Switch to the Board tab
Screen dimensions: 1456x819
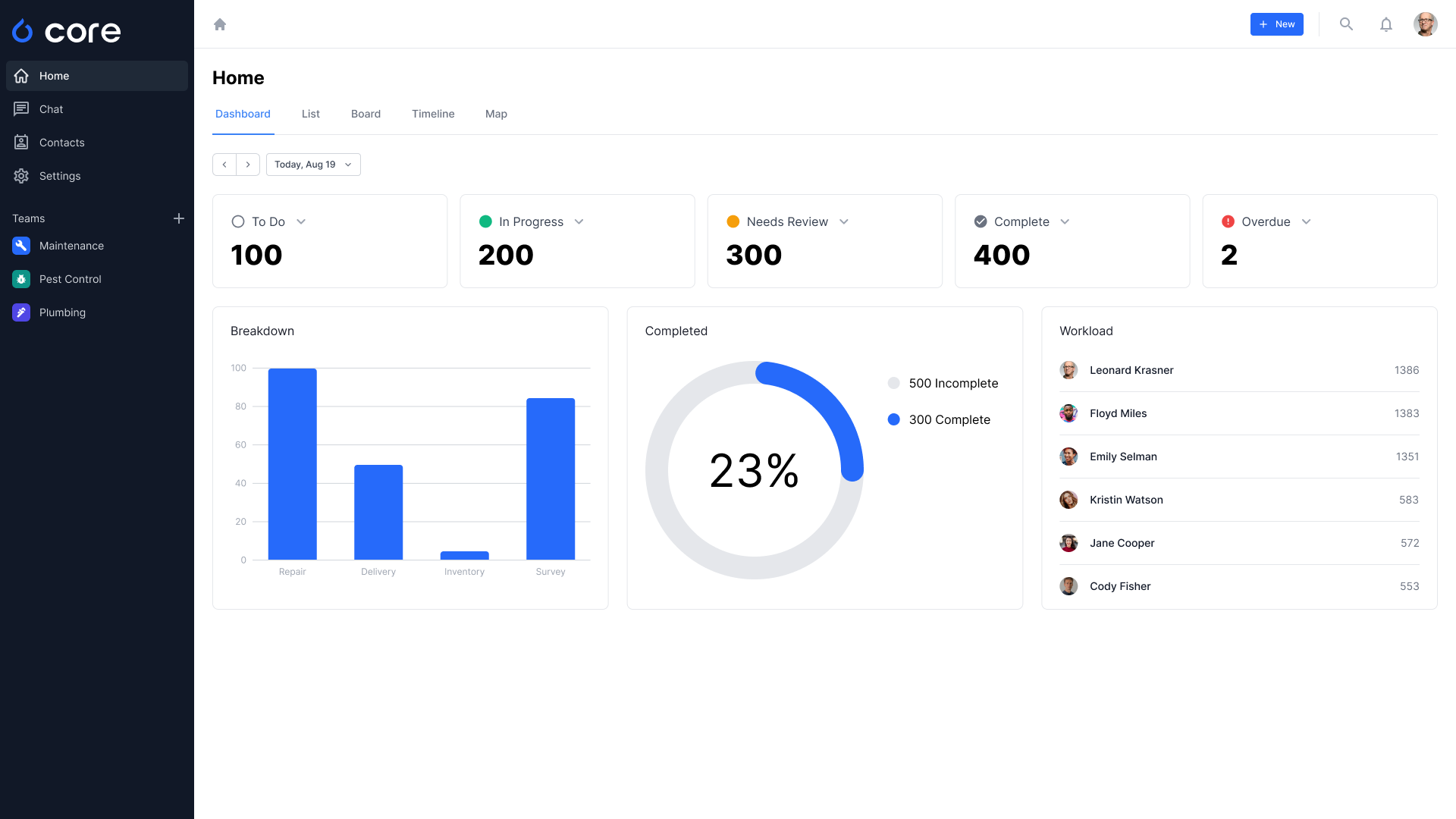point(366,114)
